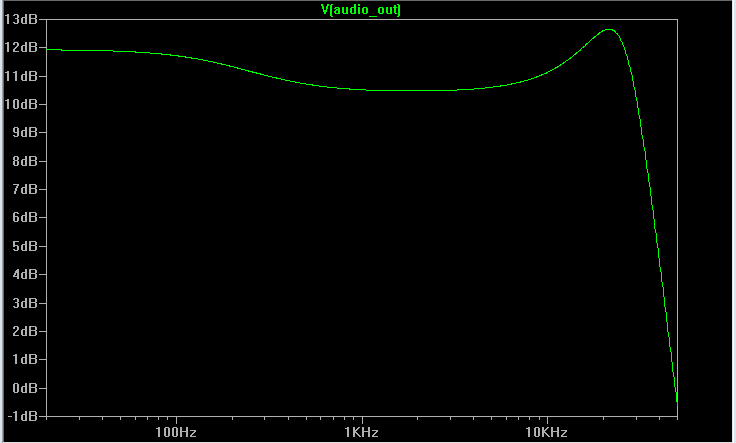Screen dimensions: 736x443
Task: Click the 0dB axis label
Action: (x=25, y=389)
